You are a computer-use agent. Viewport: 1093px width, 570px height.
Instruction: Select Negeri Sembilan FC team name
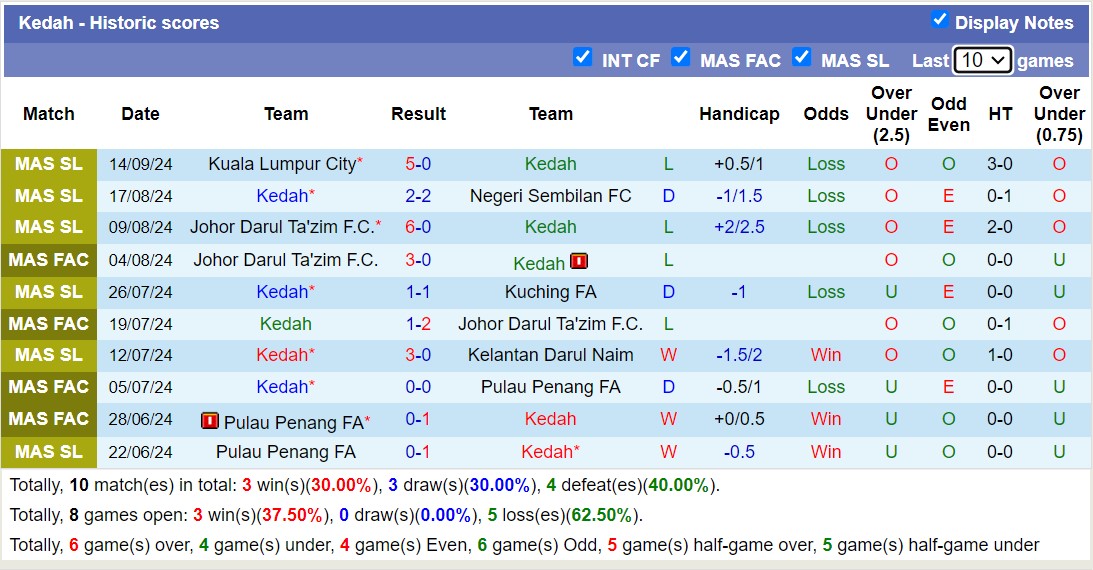550,196
